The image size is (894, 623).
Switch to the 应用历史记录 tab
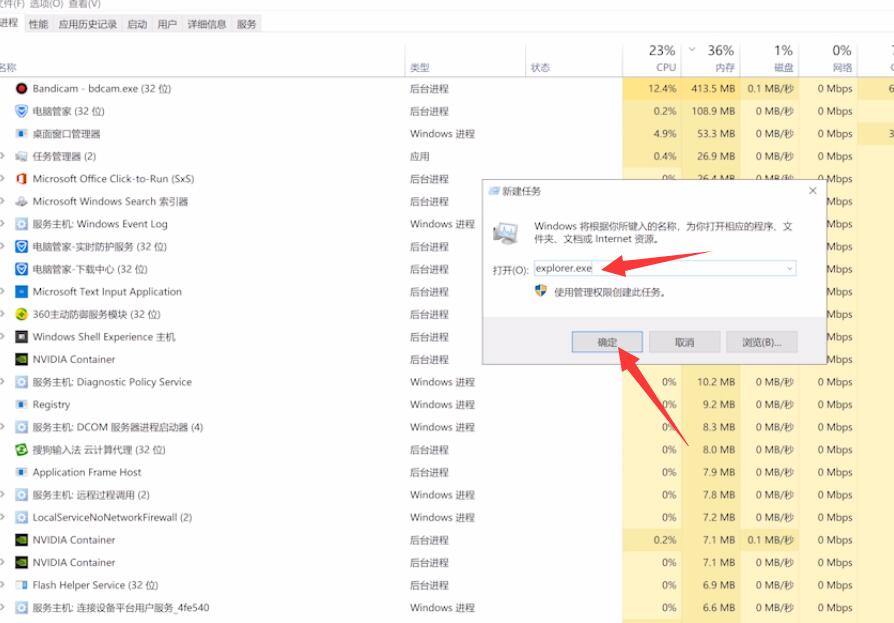(88, 24)
